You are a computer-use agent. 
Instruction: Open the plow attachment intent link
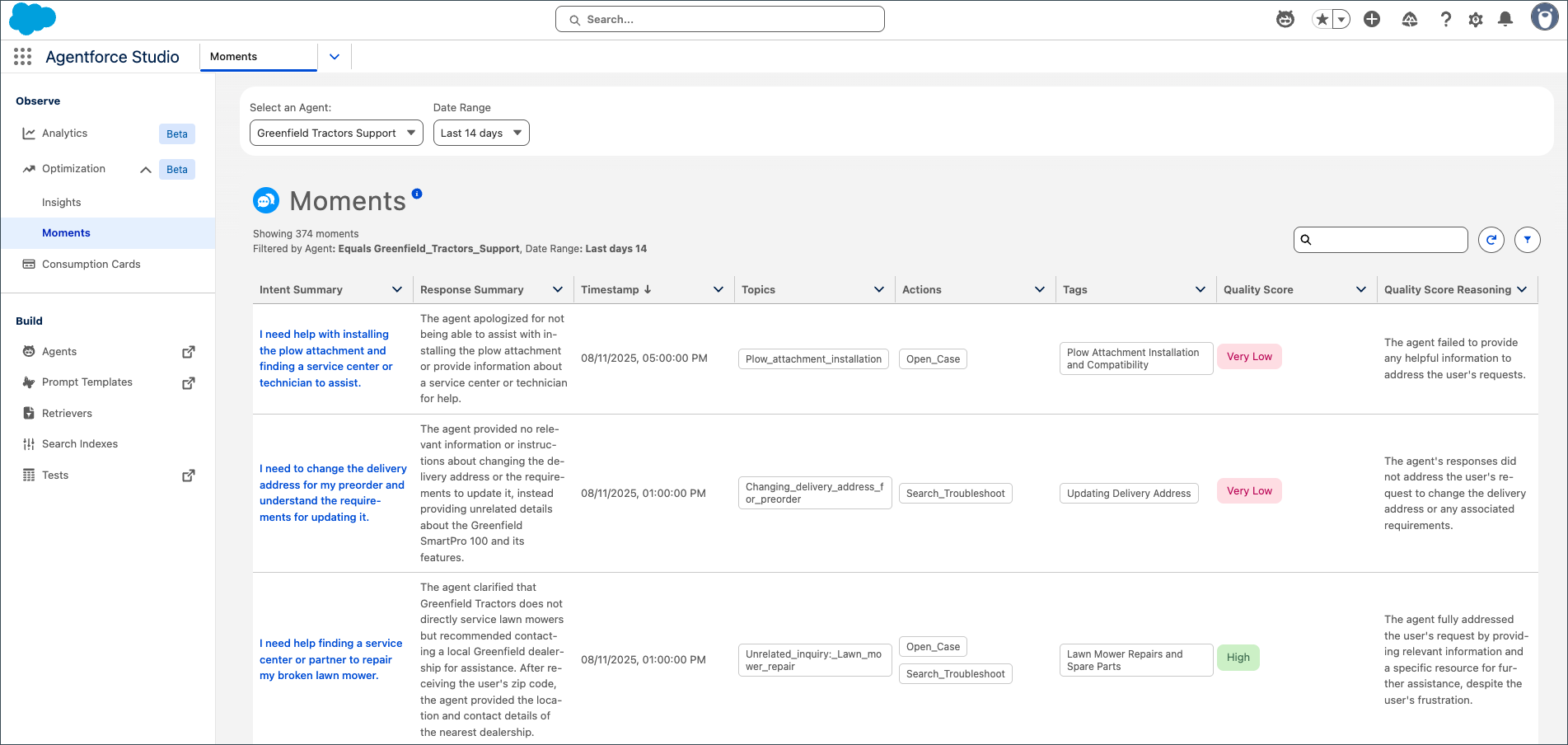click(x=326, y=358)
